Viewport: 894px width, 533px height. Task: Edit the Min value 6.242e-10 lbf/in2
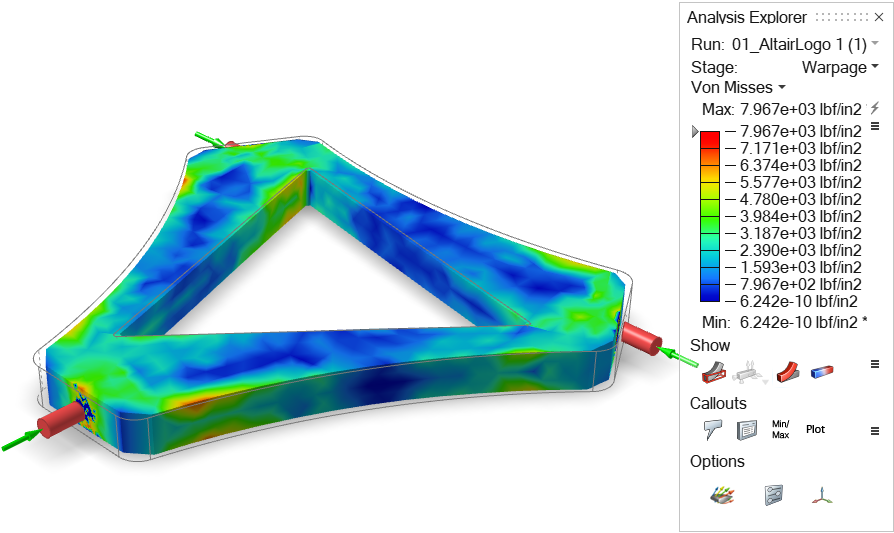click(x=798, y=322)
